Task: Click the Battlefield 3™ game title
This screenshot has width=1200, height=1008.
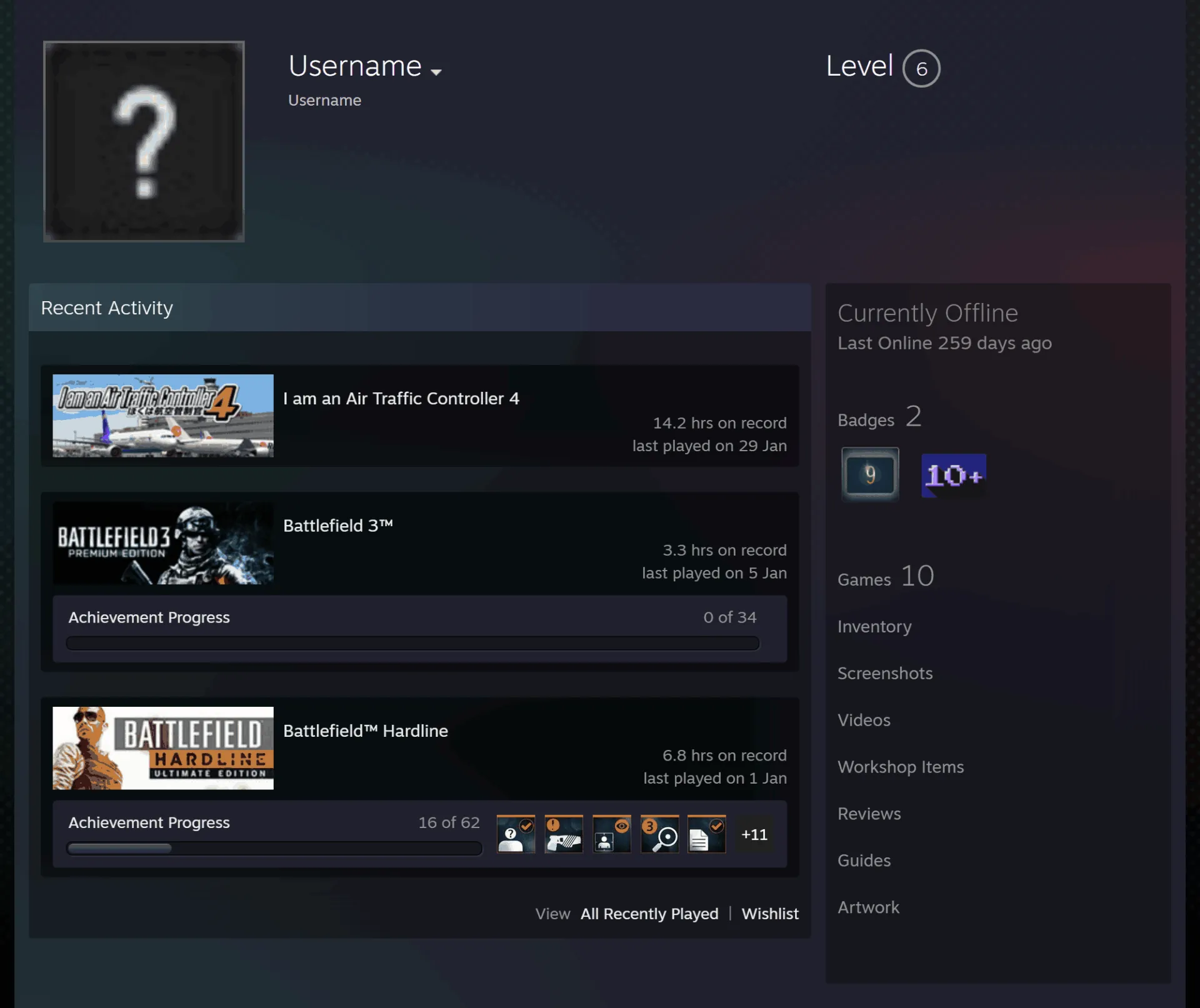Action: tap(338, 526)
